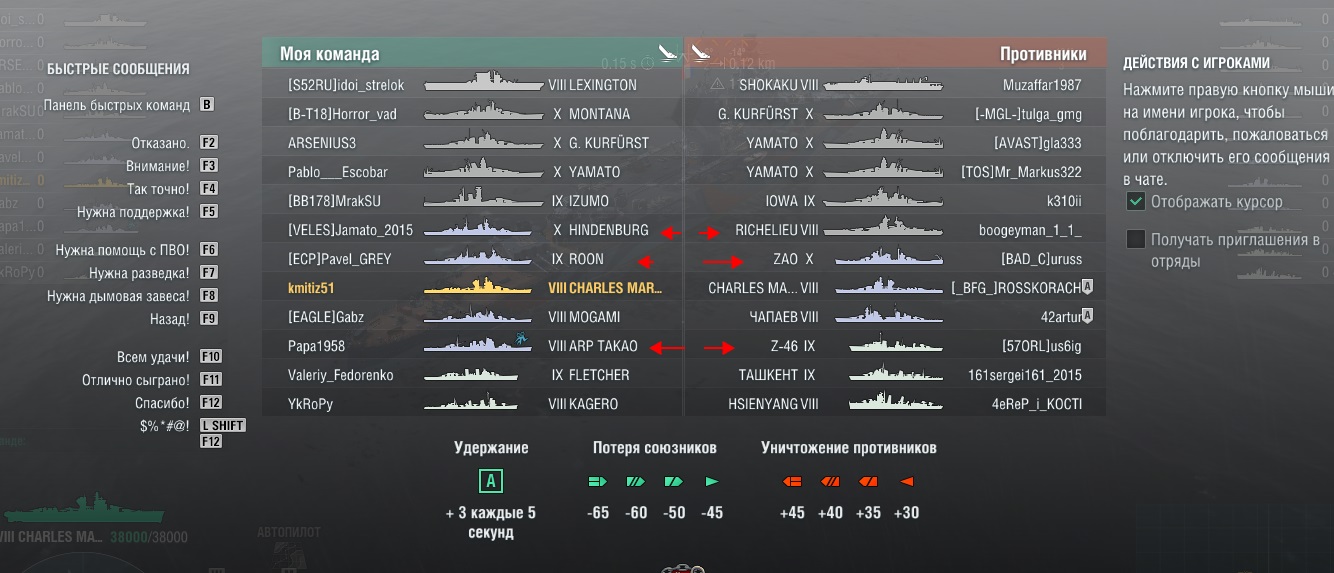Click the green battleship loss icon above -65

click(598, 482)
